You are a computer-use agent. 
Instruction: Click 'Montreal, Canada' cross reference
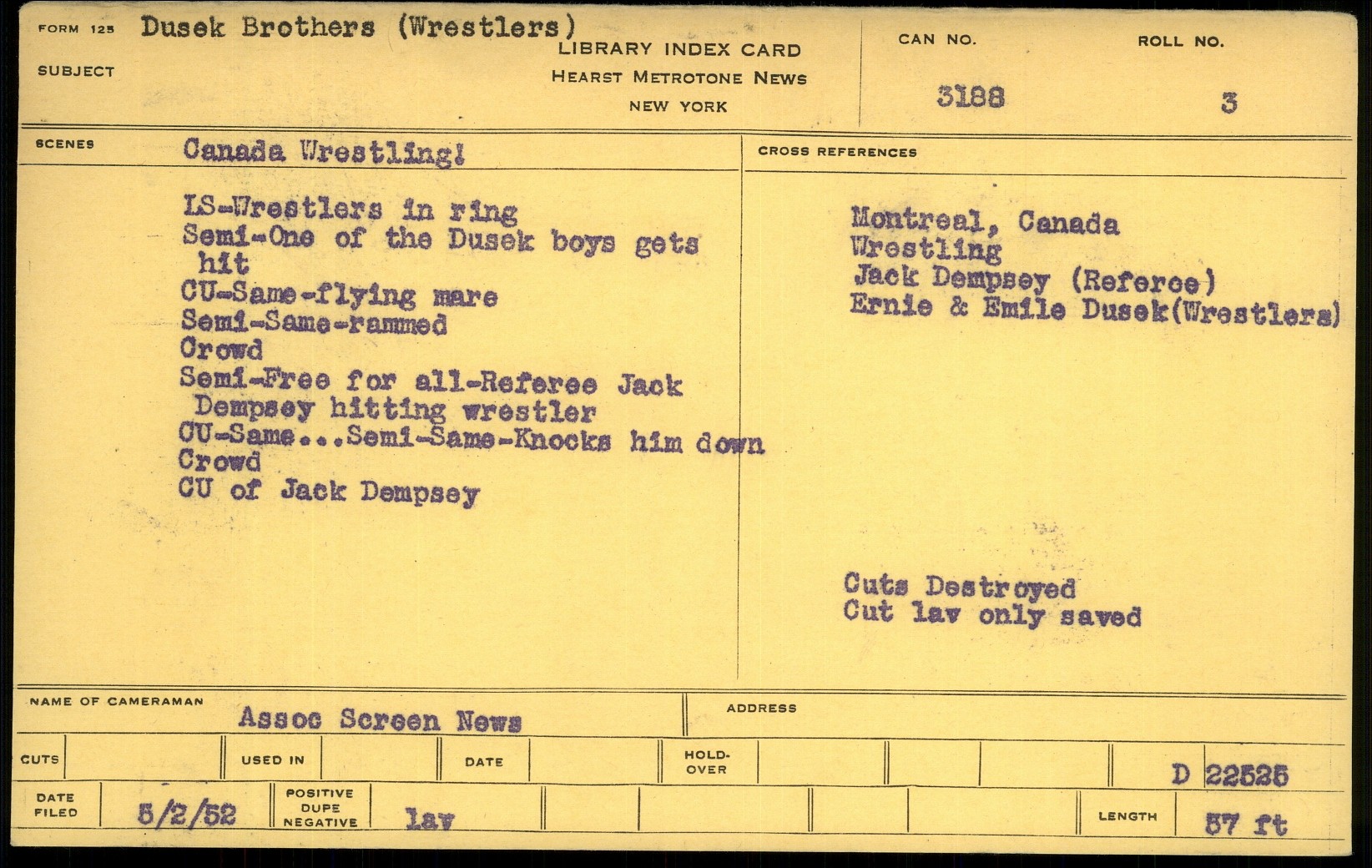tap(984, 221)
